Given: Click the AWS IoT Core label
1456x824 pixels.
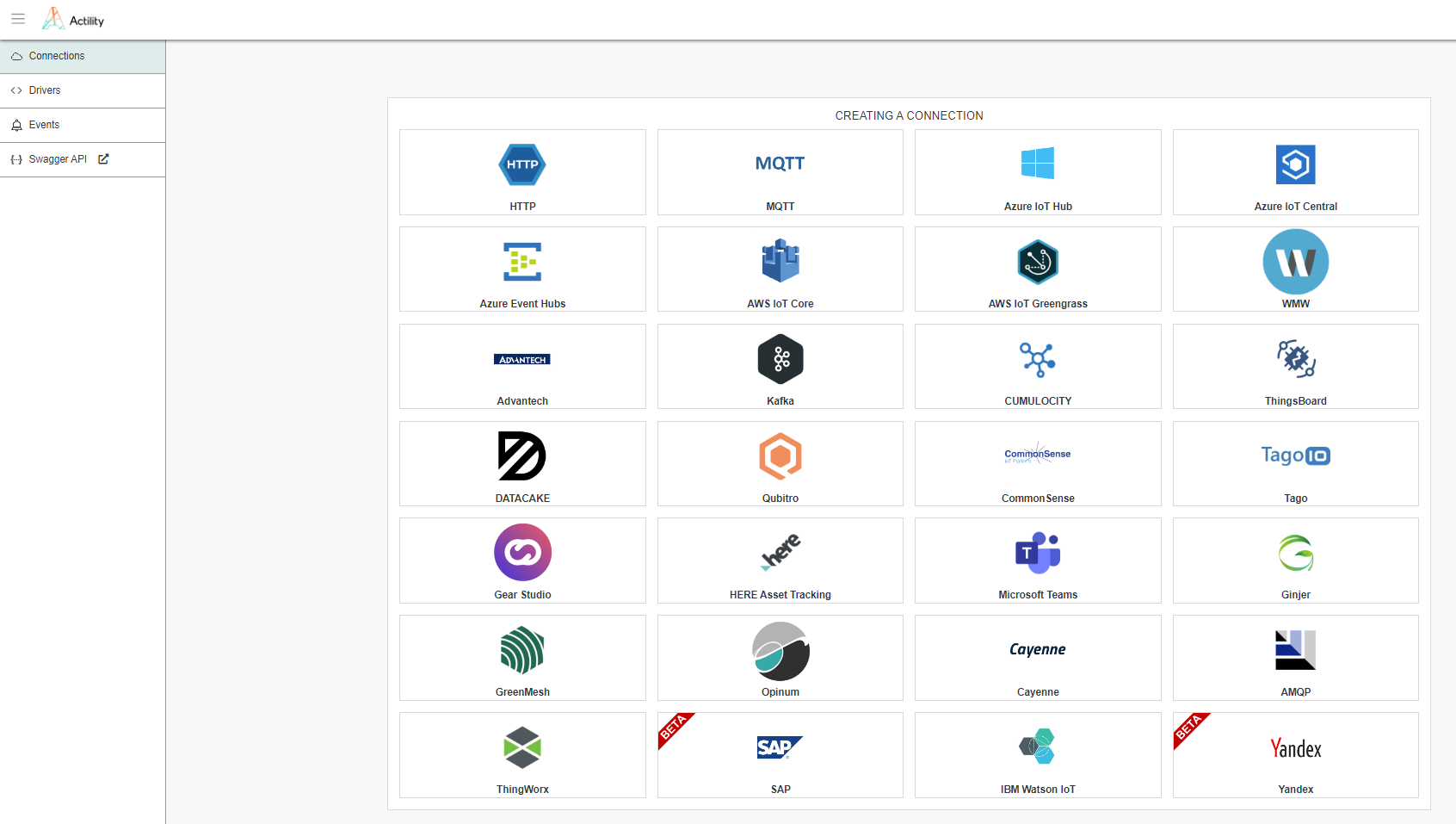Looking at the screenshot, I should tap(780, 304).
